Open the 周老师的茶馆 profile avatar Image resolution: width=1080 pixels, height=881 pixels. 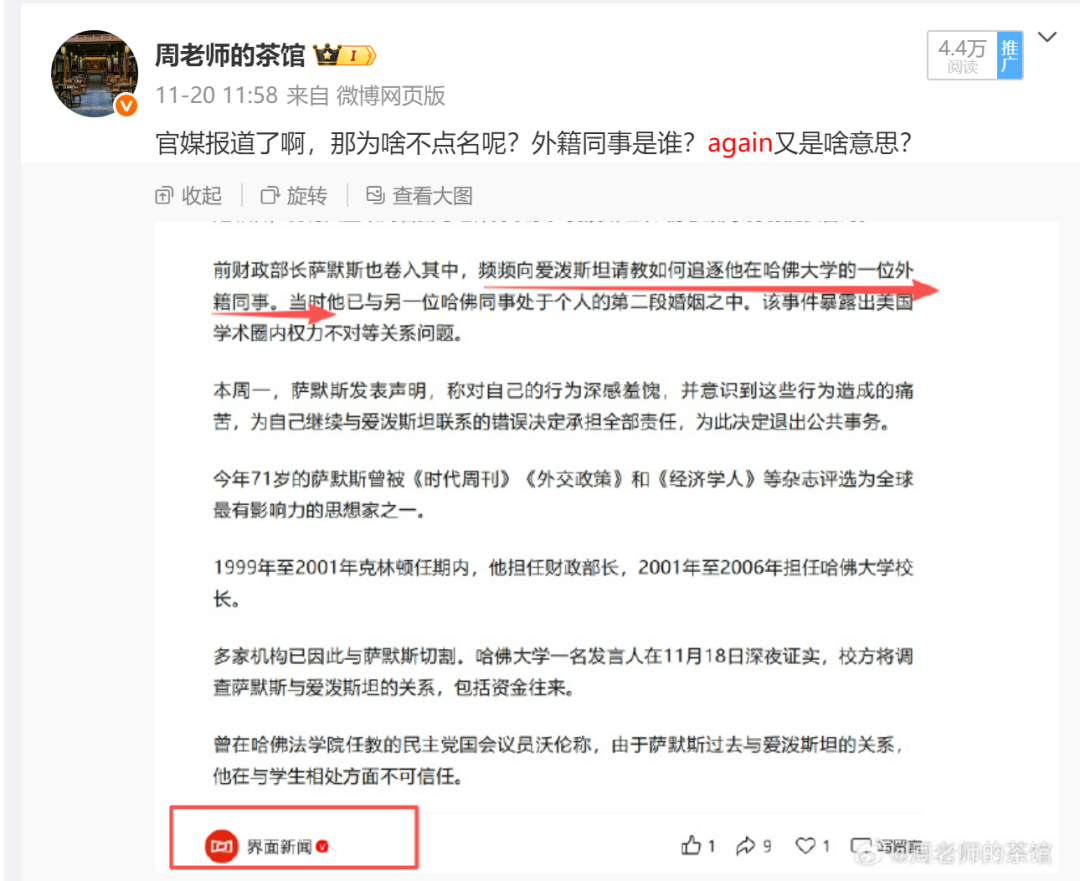pyautogui.click(x=94, y=73)
